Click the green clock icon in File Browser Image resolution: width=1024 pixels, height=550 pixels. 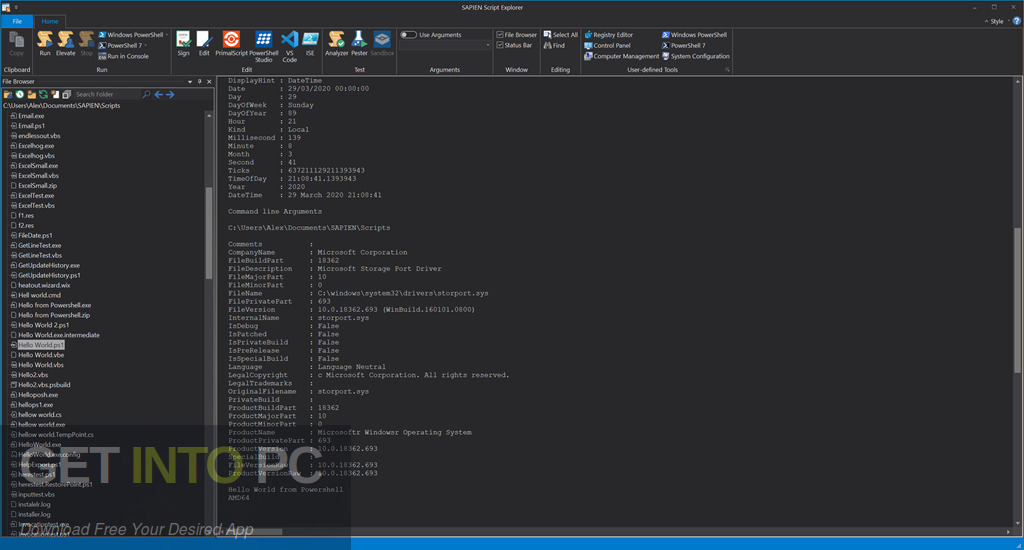pyautogui.click(x=20, y=95)
